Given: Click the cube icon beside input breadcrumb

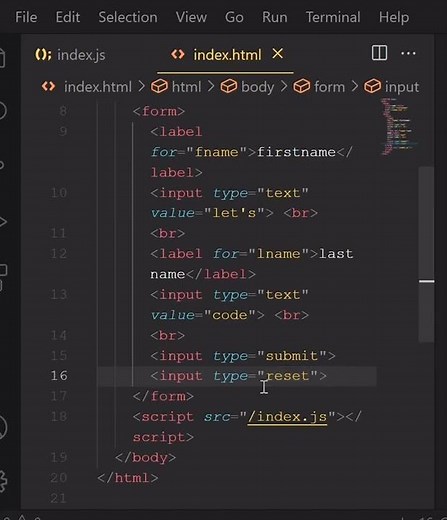Looking at the screenshot, I should (372, 87).
